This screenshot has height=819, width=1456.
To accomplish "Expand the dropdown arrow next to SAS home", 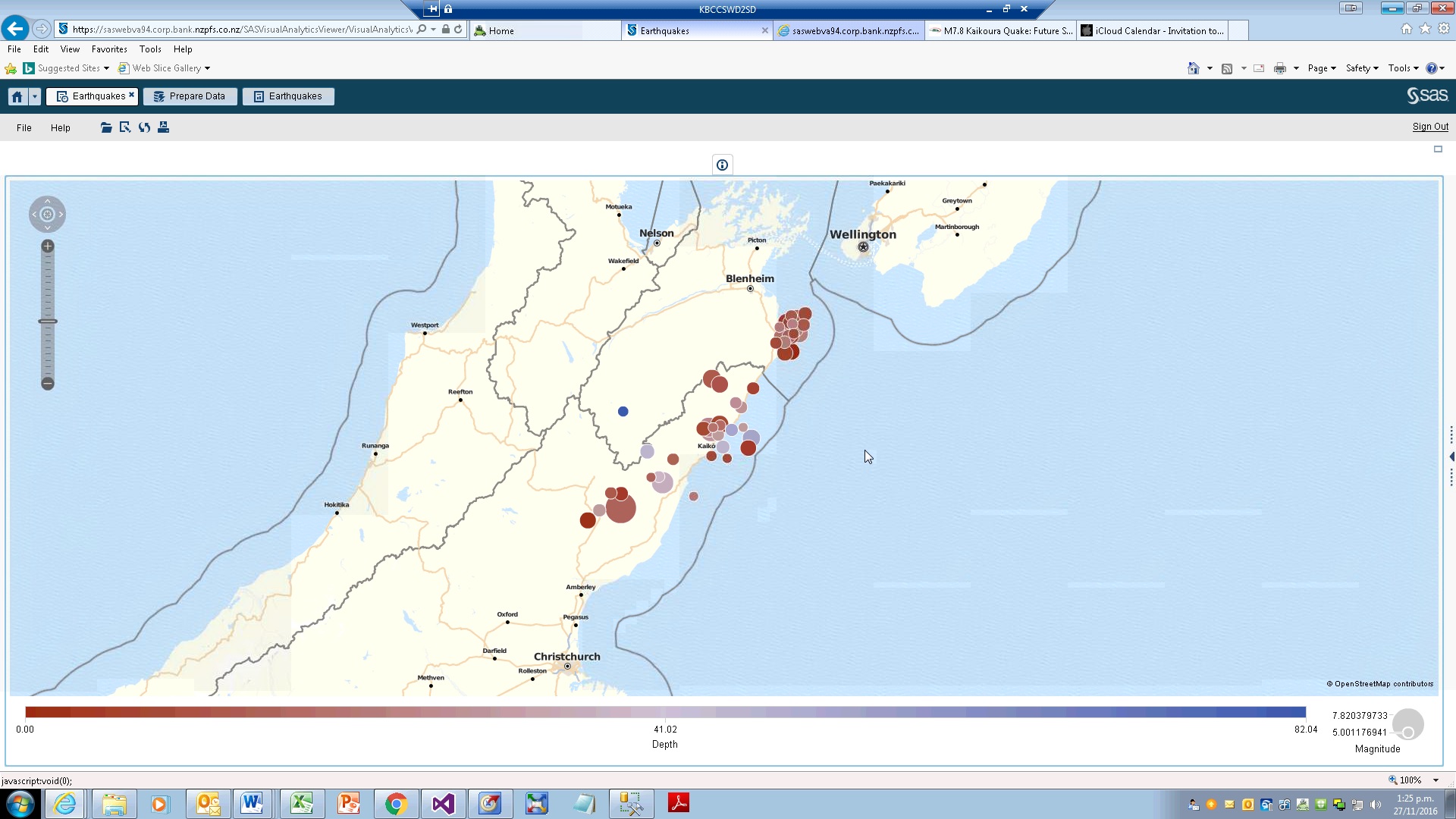I will tap(35, 96).
